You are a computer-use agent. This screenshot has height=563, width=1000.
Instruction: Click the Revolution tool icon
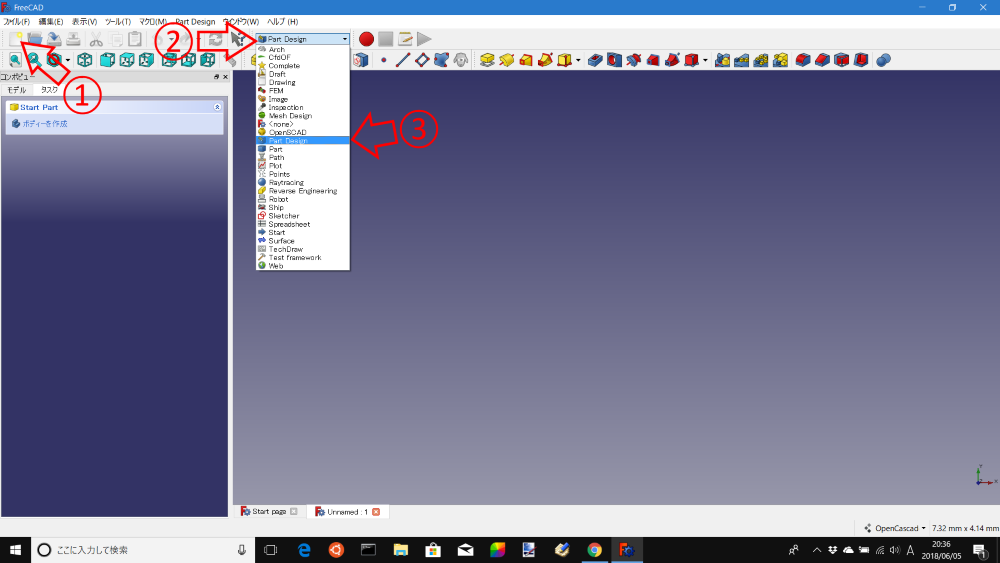pyautogui.click(x=506, y=60)
